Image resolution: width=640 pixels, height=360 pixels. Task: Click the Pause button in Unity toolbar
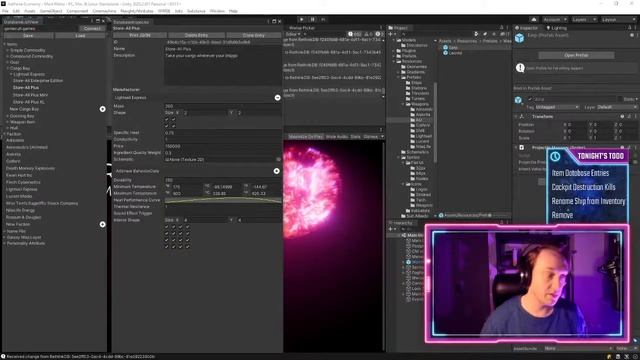(313, 19)
